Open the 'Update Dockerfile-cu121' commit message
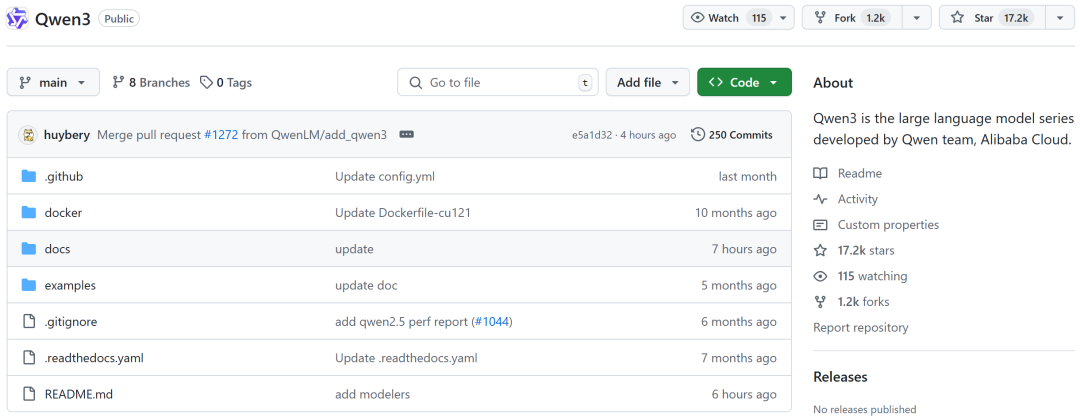 pyautogui.click(x=402, y=213)
